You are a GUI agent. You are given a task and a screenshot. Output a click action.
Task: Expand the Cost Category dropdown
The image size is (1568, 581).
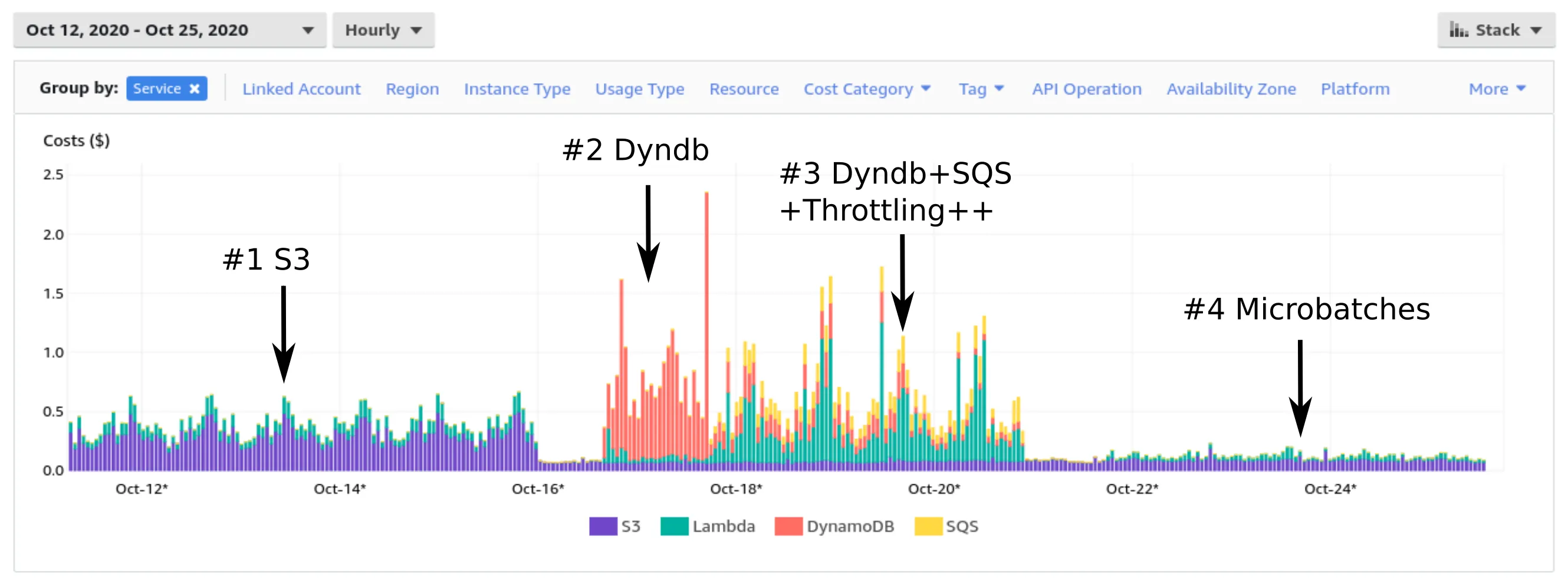click(x=867, y=89)
